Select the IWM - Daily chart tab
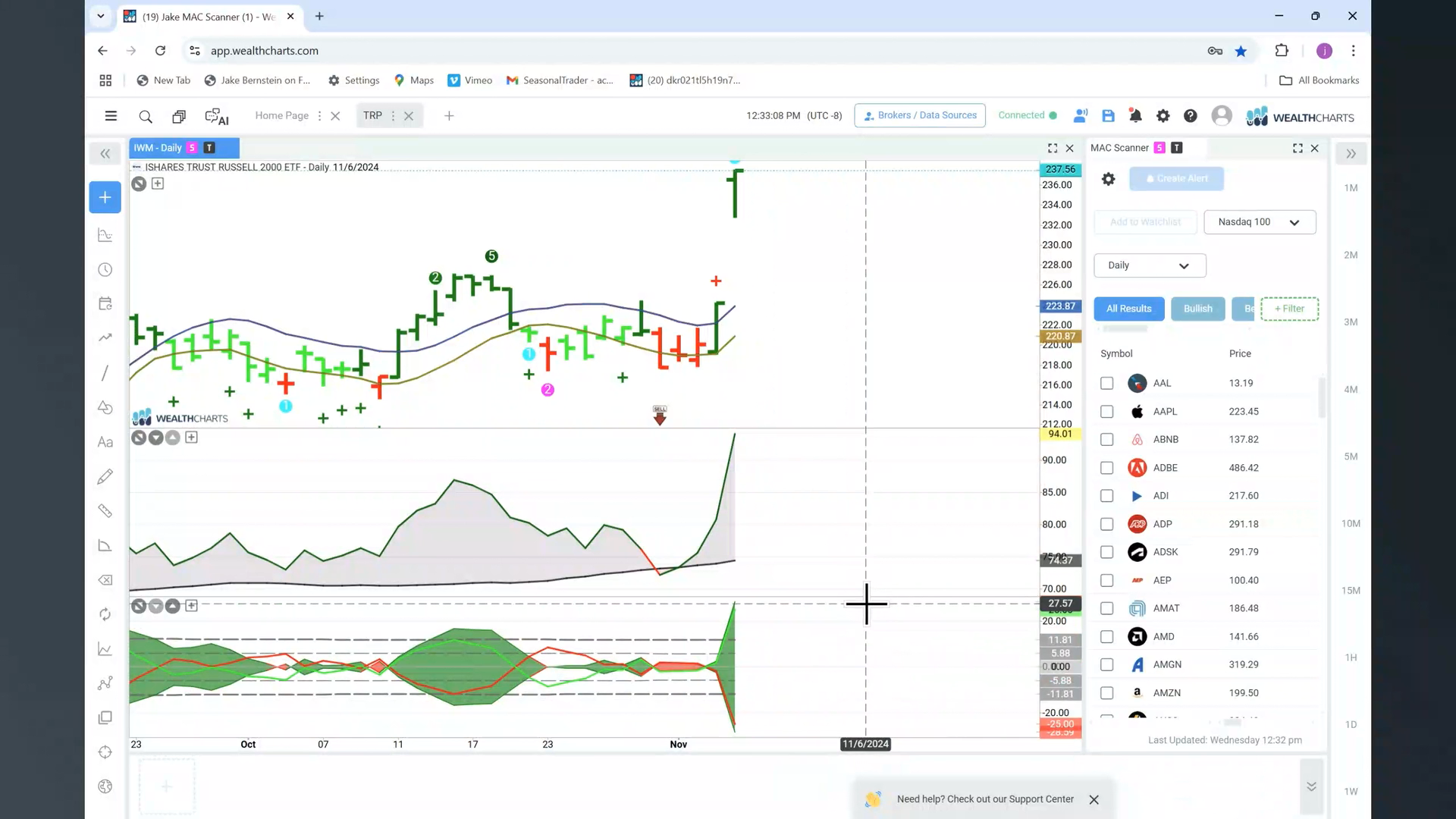The height and width of the screenshot is (819, 1456). point(184,148)
